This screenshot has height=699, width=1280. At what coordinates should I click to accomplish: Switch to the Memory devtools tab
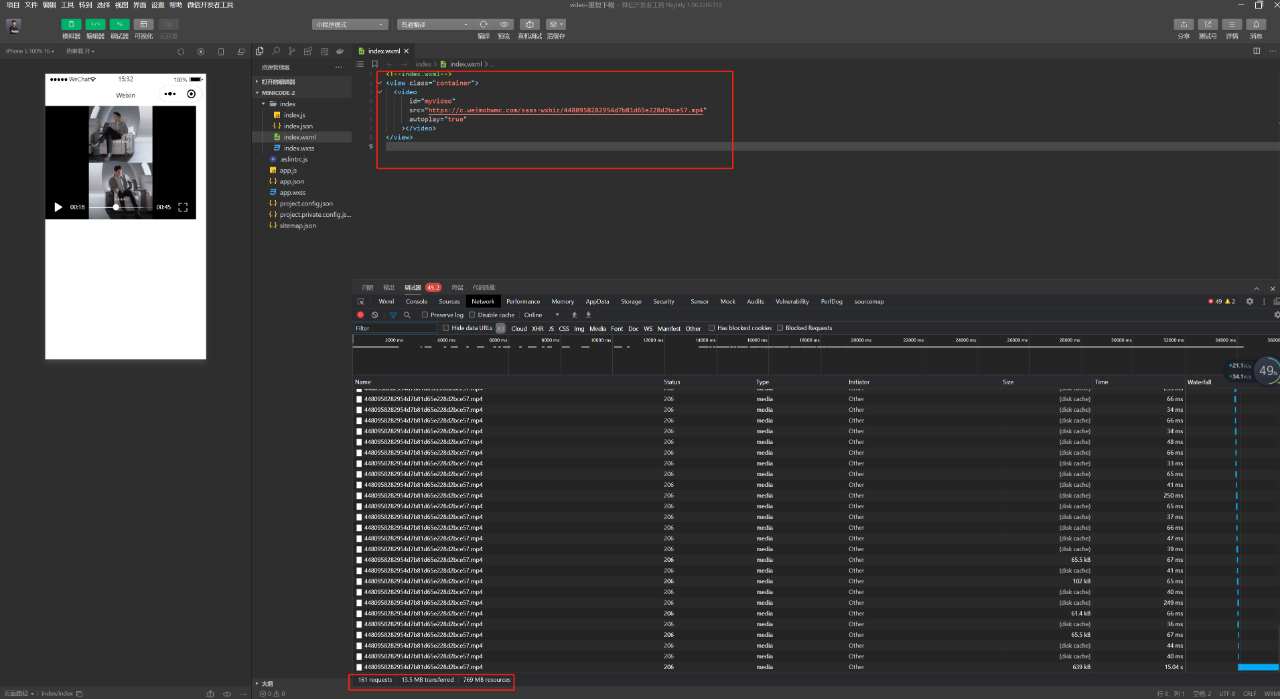pyautogui.click(x=563, y=301)
